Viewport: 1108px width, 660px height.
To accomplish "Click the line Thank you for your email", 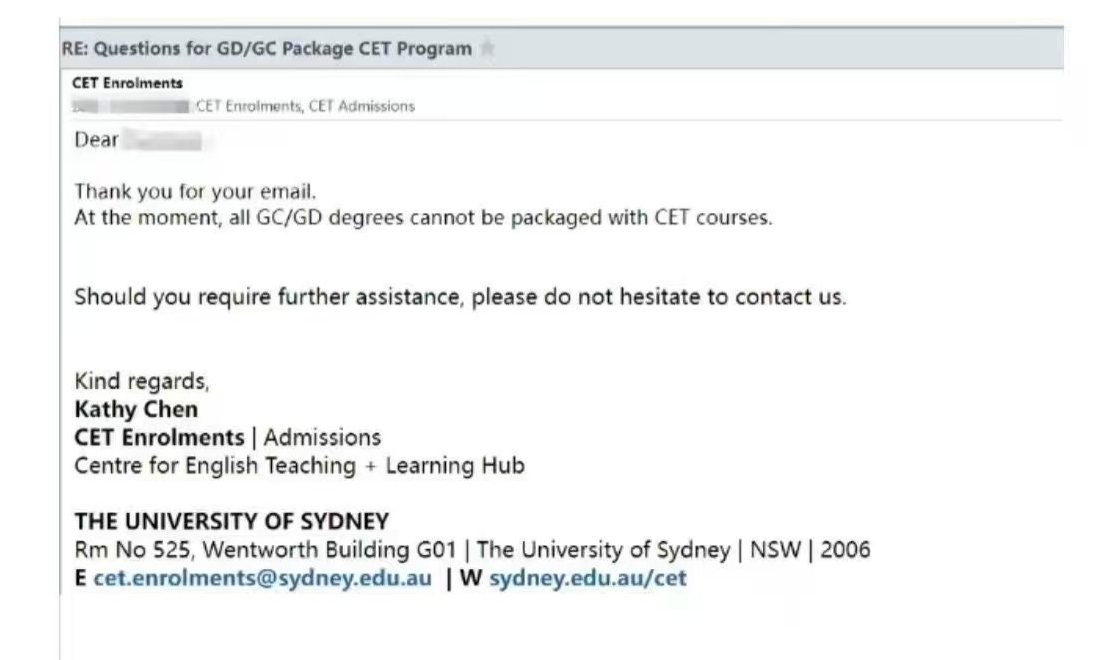I will [195, 191].
